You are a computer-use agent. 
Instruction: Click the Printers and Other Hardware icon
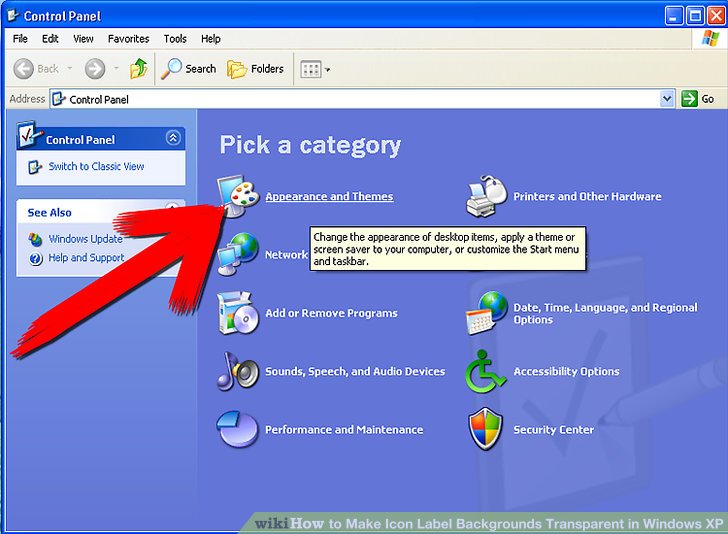click(x=486, y=196)
